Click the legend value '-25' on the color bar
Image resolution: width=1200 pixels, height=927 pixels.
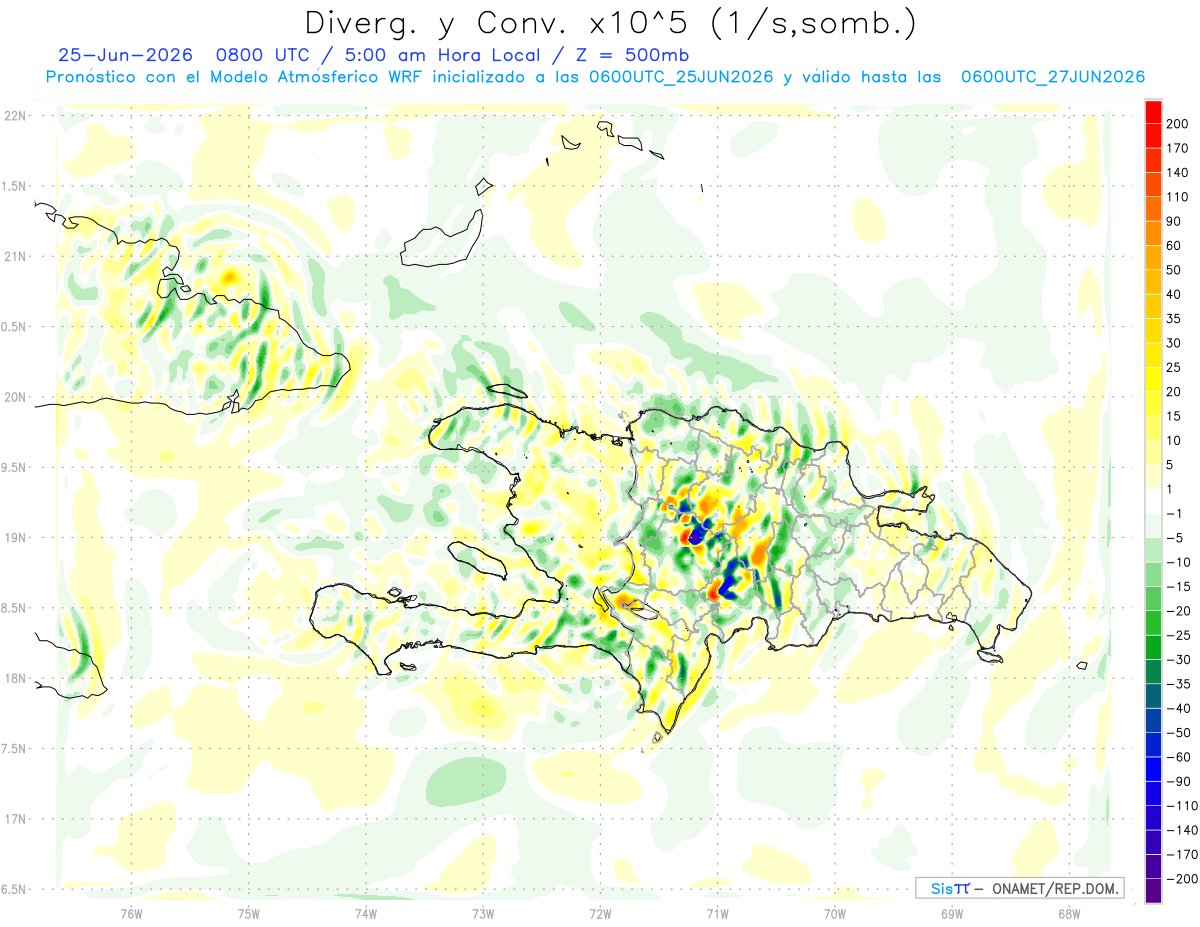click(1178, 635)
